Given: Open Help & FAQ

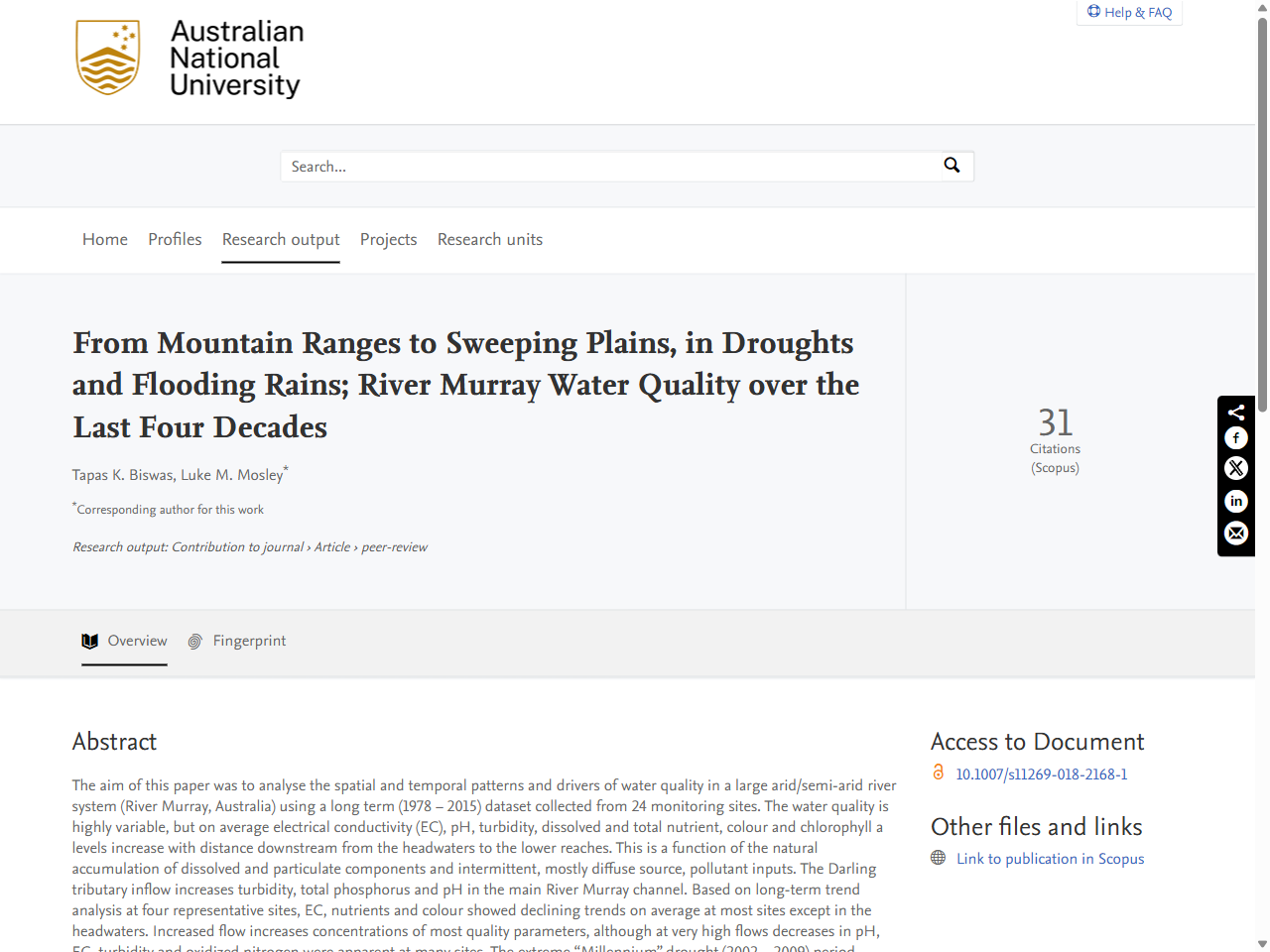Looking at the screenshot, I should point(1129,12).
